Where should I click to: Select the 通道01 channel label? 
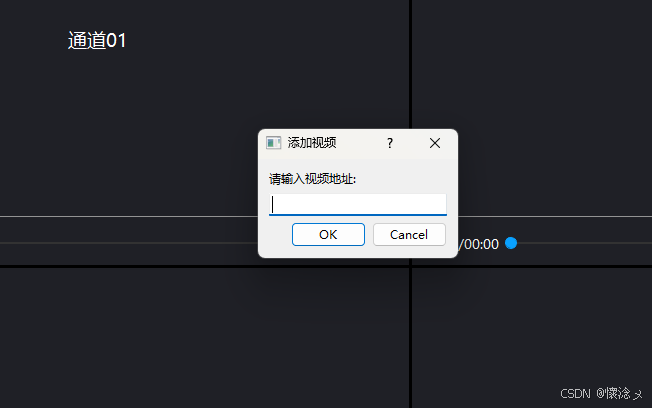coord(97,41)
